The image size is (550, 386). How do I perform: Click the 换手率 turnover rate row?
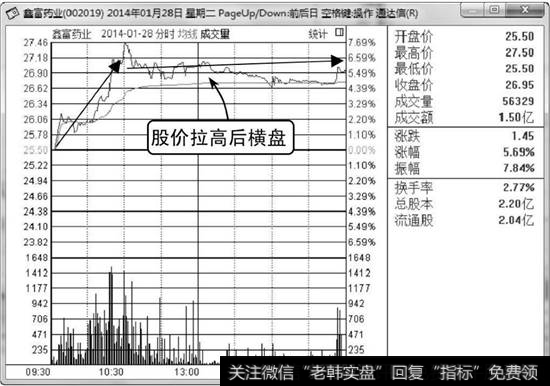[x=464, y=187]
